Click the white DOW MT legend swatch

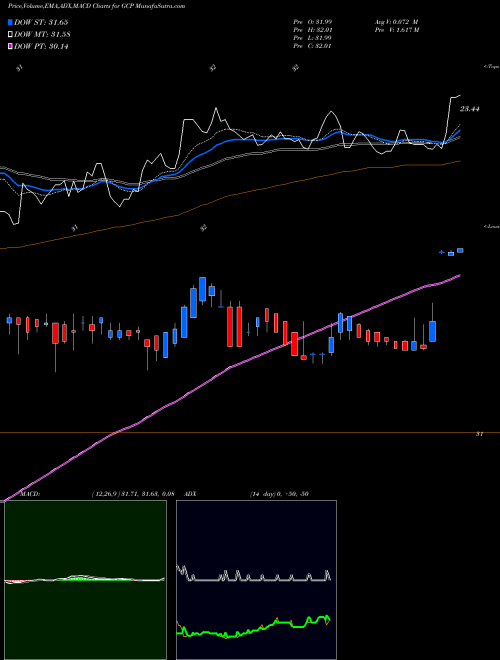coord(10,35)
